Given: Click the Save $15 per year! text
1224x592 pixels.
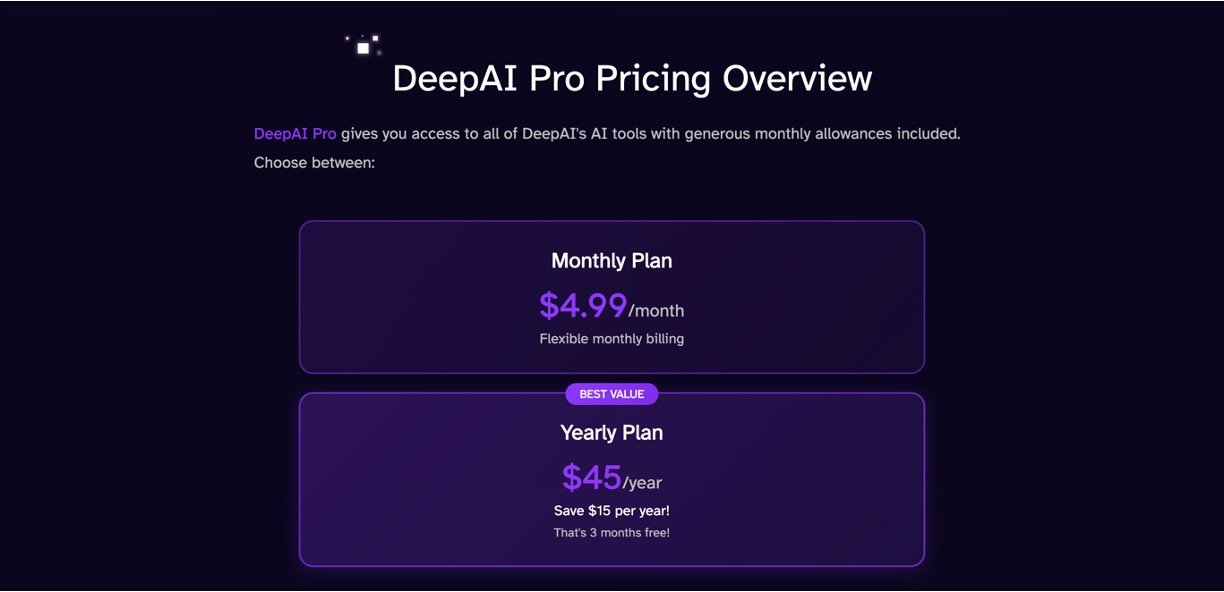Looking at the screenshot, I should pos(612,511).
